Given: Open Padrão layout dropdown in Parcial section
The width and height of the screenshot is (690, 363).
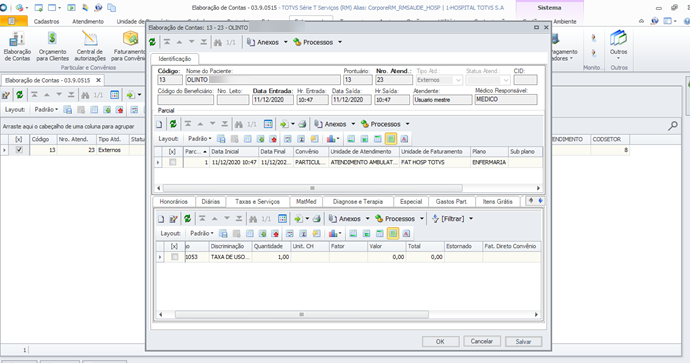Looking at the screenshot, I should coord(200,139).
